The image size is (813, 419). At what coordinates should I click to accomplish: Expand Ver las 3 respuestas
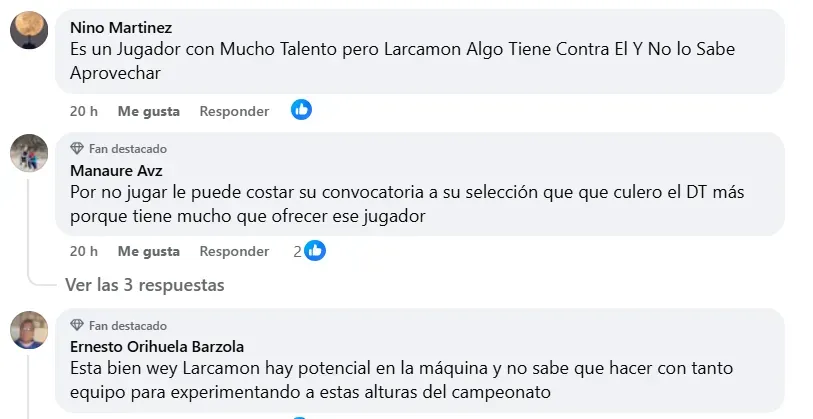tap(144, 285)
